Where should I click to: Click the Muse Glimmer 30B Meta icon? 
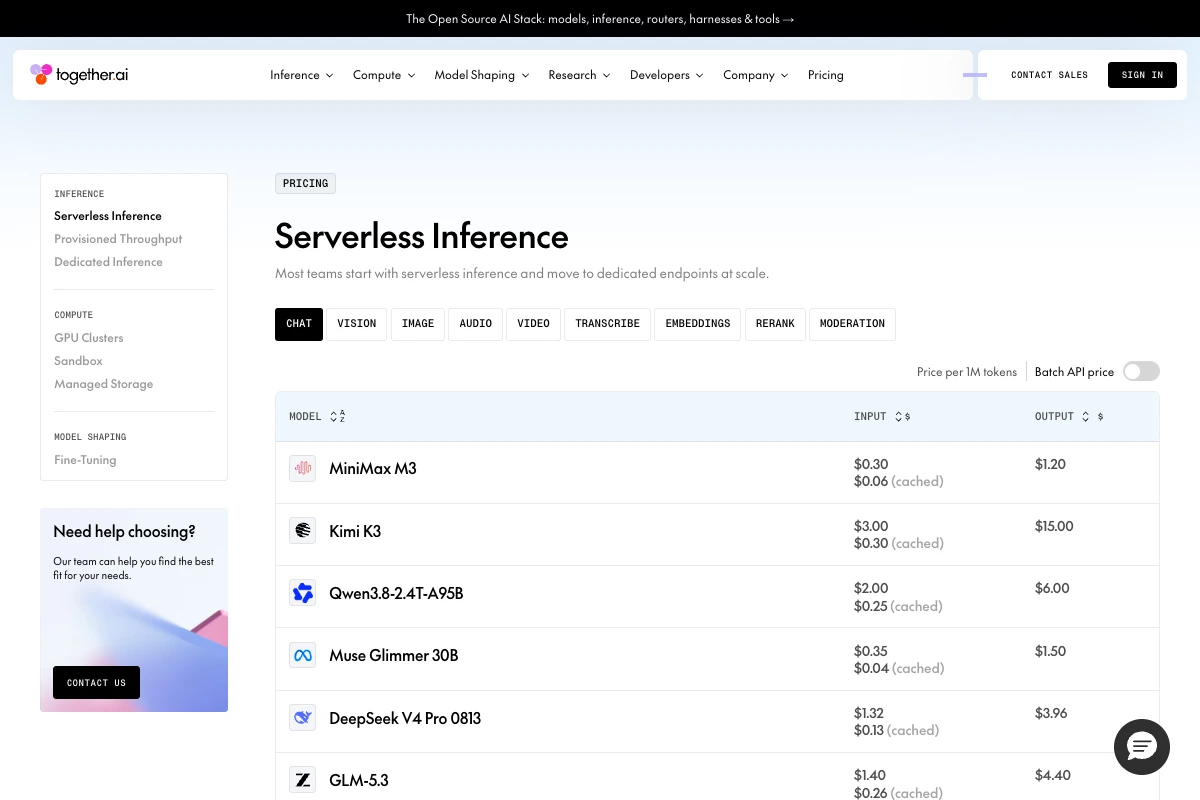point(302,655)
